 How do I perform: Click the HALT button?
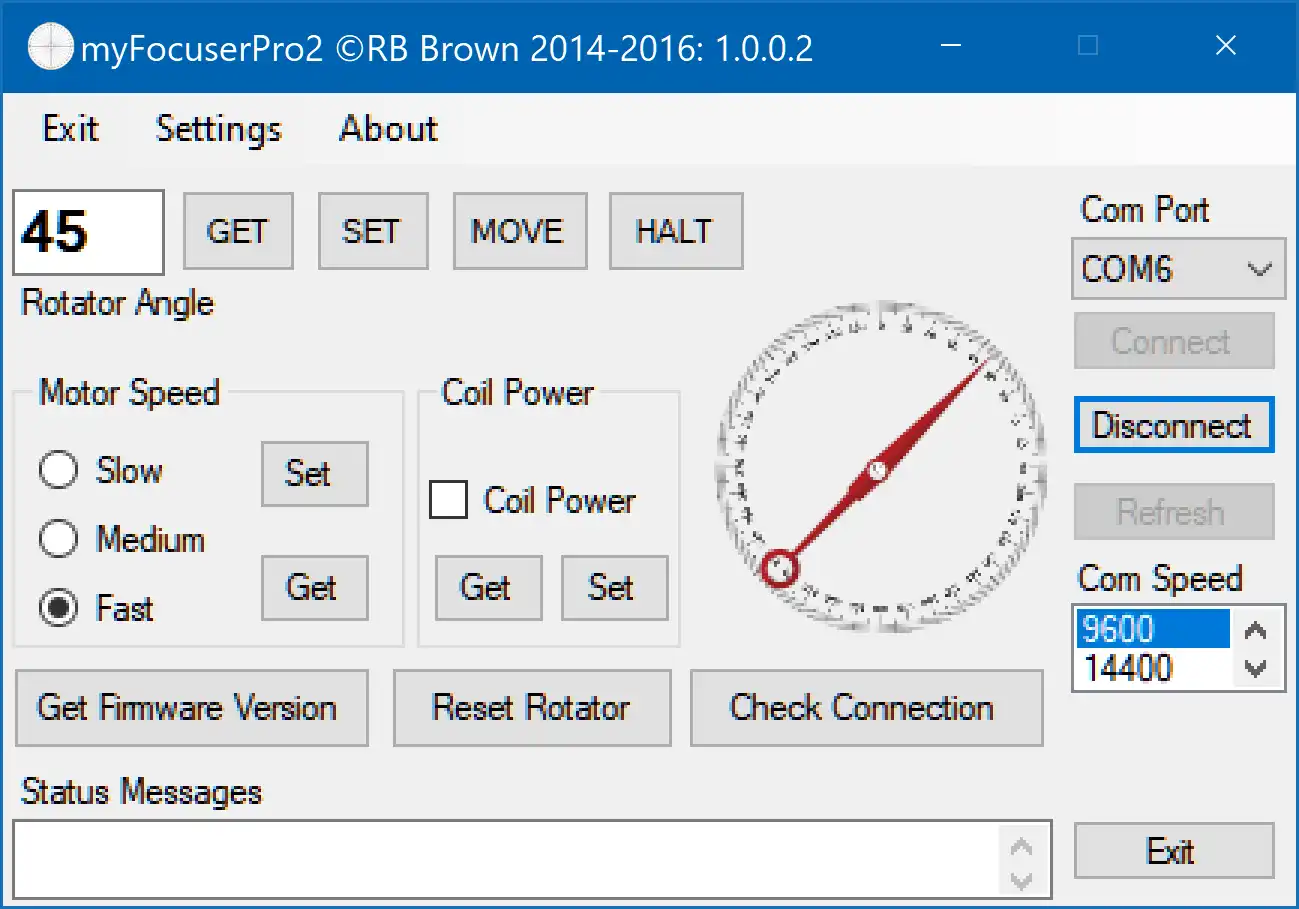[x=676, y=231]
